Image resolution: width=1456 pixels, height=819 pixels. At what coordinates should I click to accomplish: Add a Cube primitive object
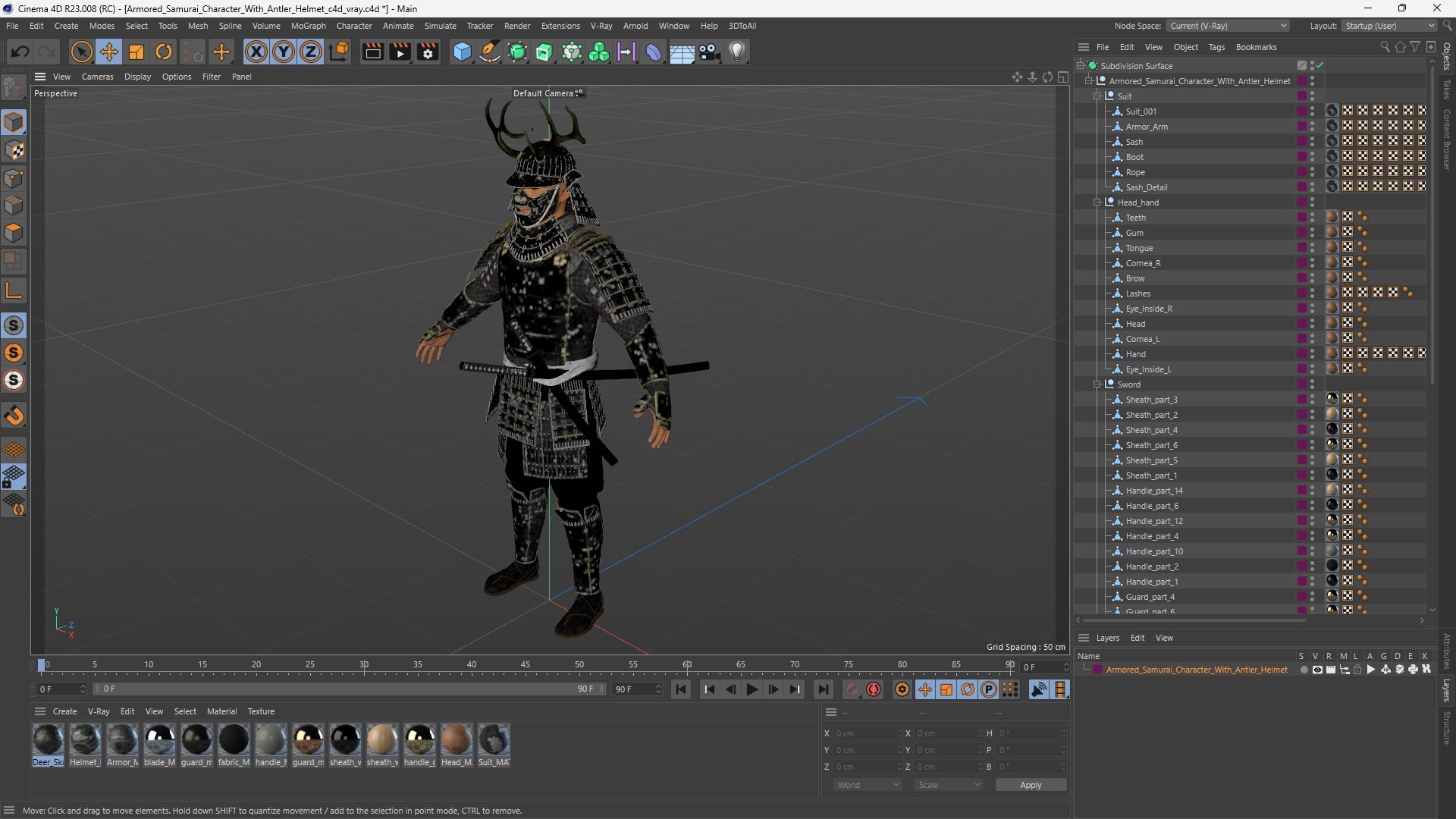point(462,52)
